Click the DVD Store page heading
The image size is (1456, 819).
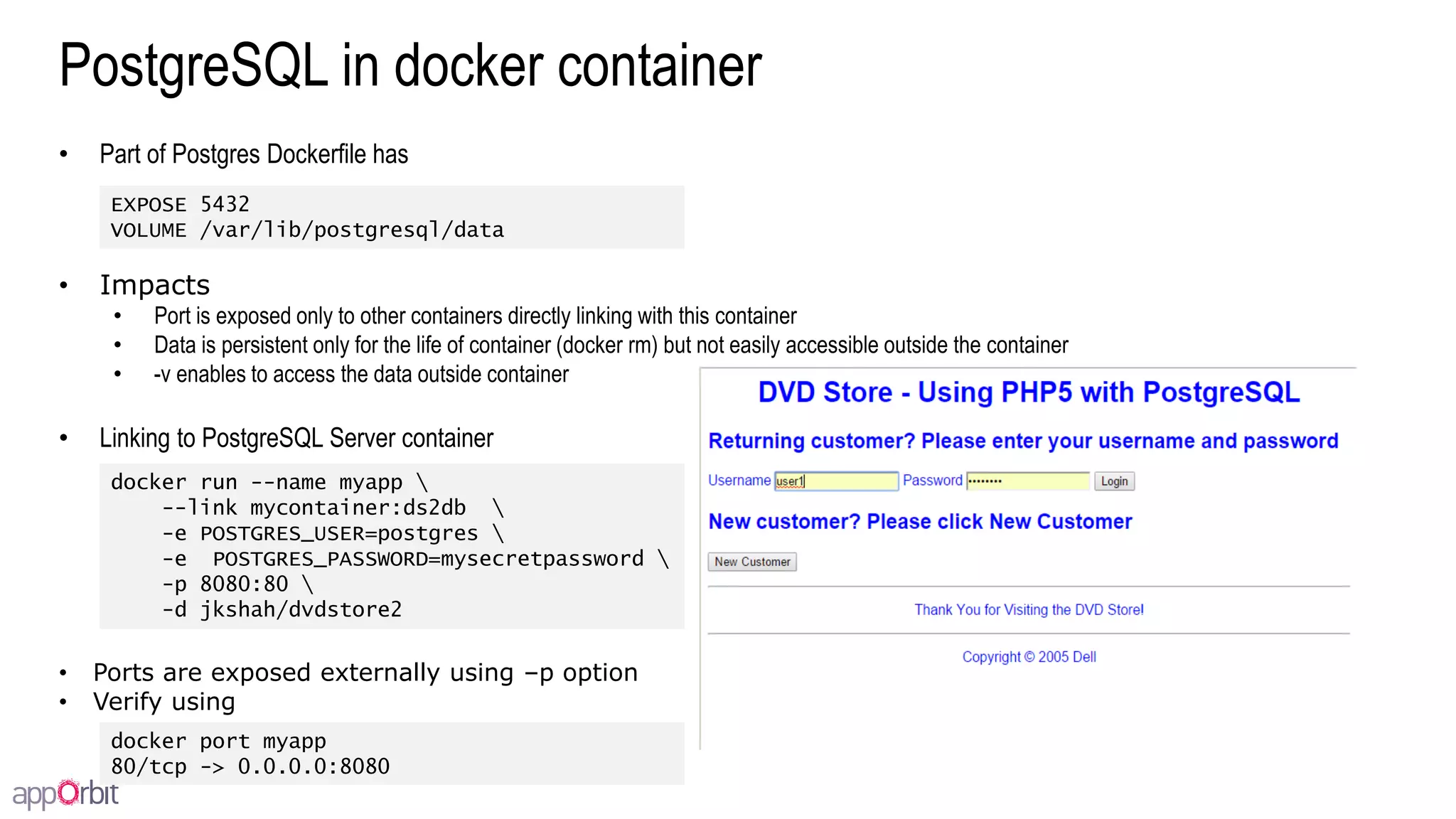point(1028,392)
